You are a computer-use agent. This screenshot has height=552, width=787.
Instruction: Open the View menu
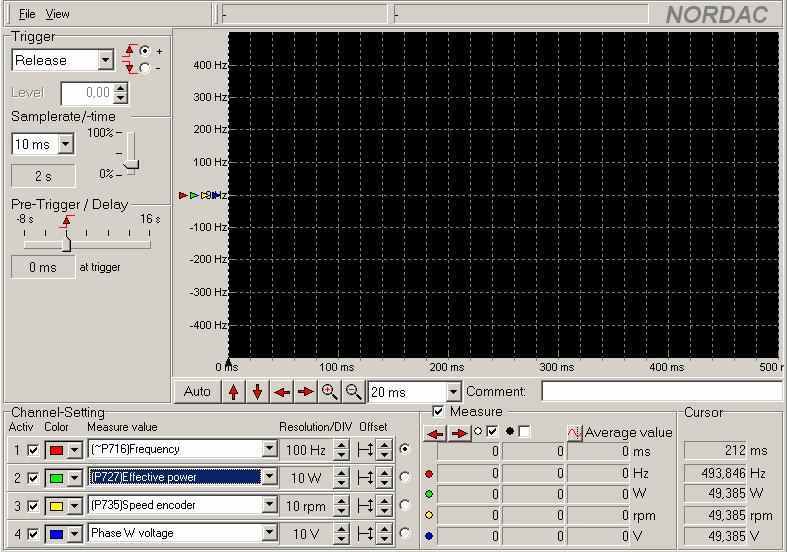57,14
